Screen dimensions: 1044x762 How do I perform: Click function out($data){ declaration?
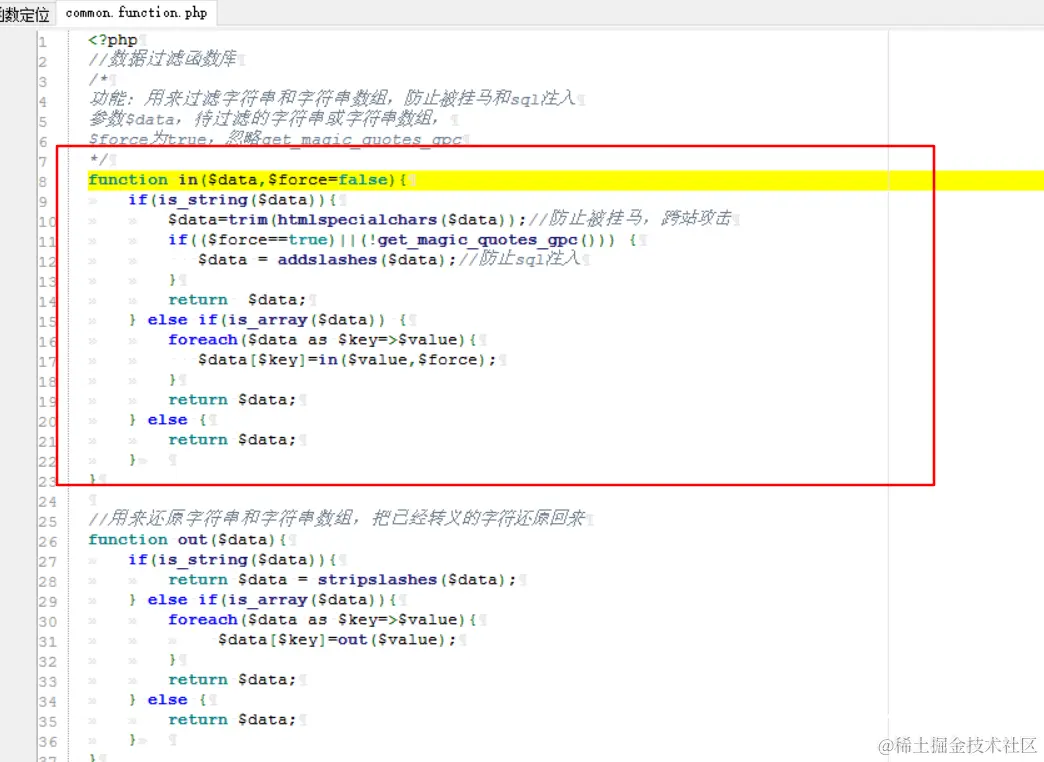click(187, 540)
